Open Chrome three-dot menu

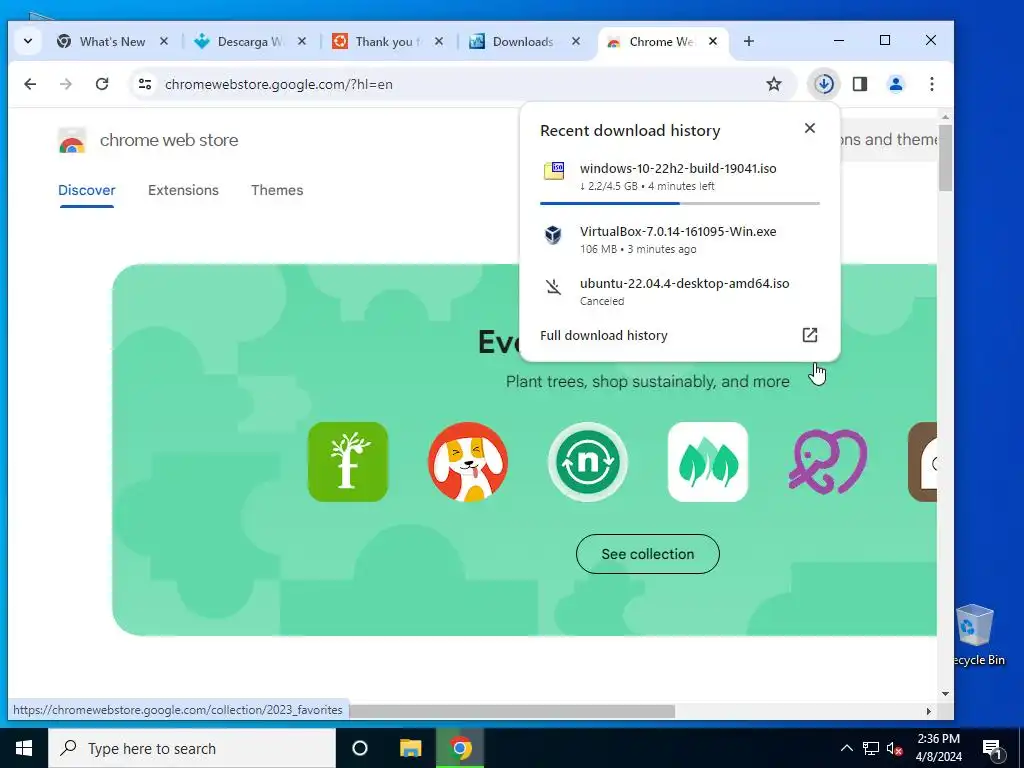tap(932, 84)
